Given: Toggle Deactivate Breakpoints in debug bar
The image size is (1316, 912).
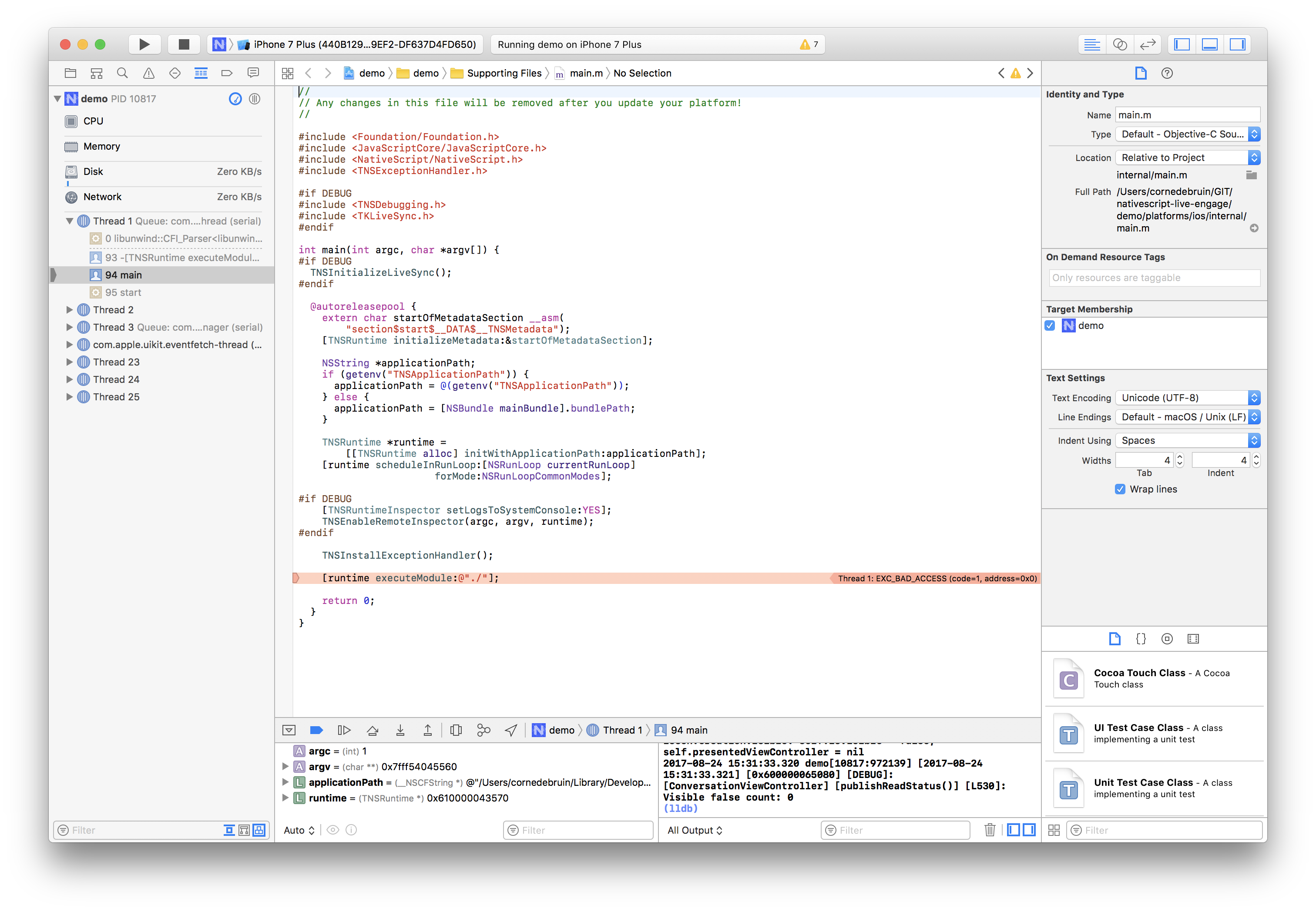Looking at the screenshot, I should (x=316, y=730).
